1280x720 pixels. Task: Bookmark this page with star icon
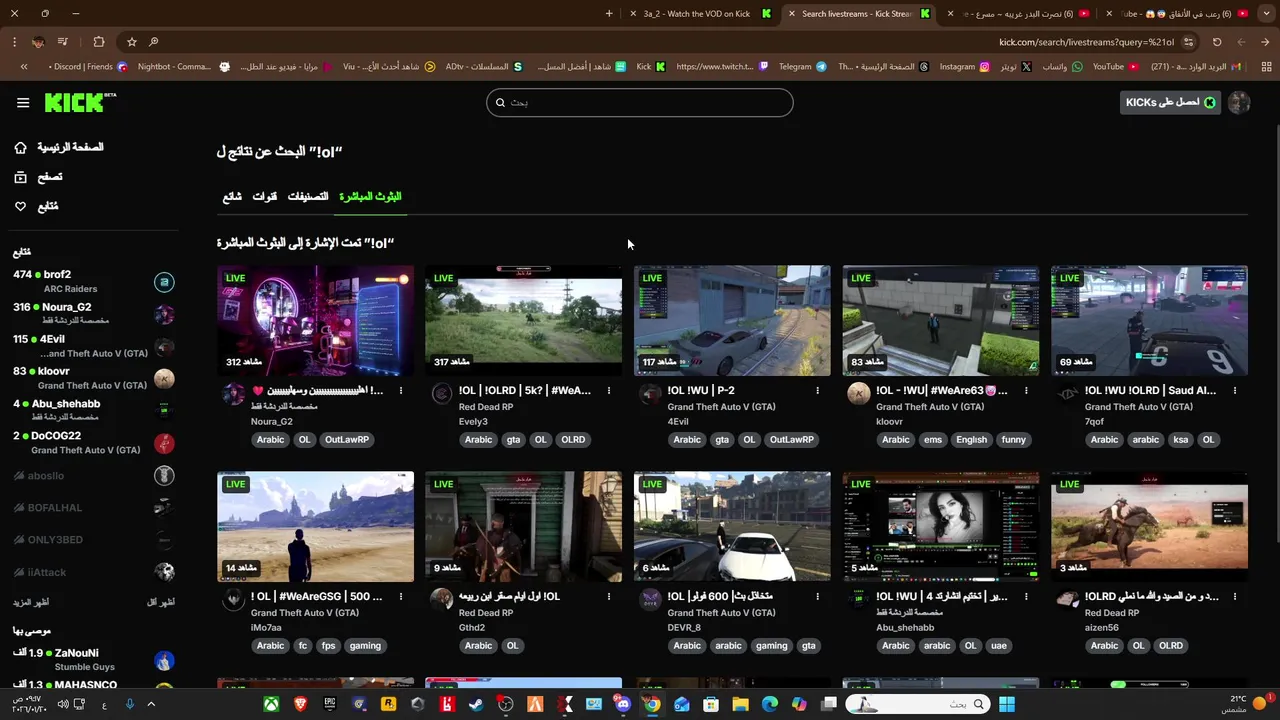click(x=131, y=42)
